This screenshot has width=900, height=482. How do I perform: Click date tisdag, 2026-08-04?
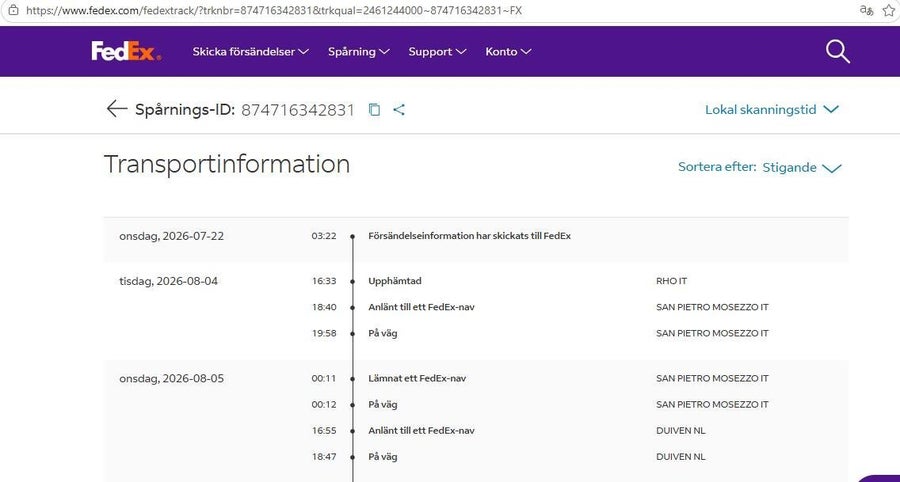[169, 281]
